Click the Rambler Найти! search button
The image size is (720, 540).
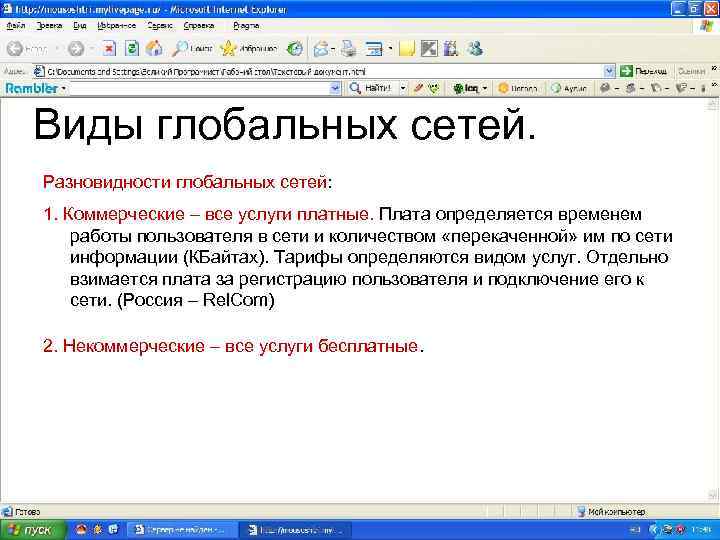click(370, 88)
